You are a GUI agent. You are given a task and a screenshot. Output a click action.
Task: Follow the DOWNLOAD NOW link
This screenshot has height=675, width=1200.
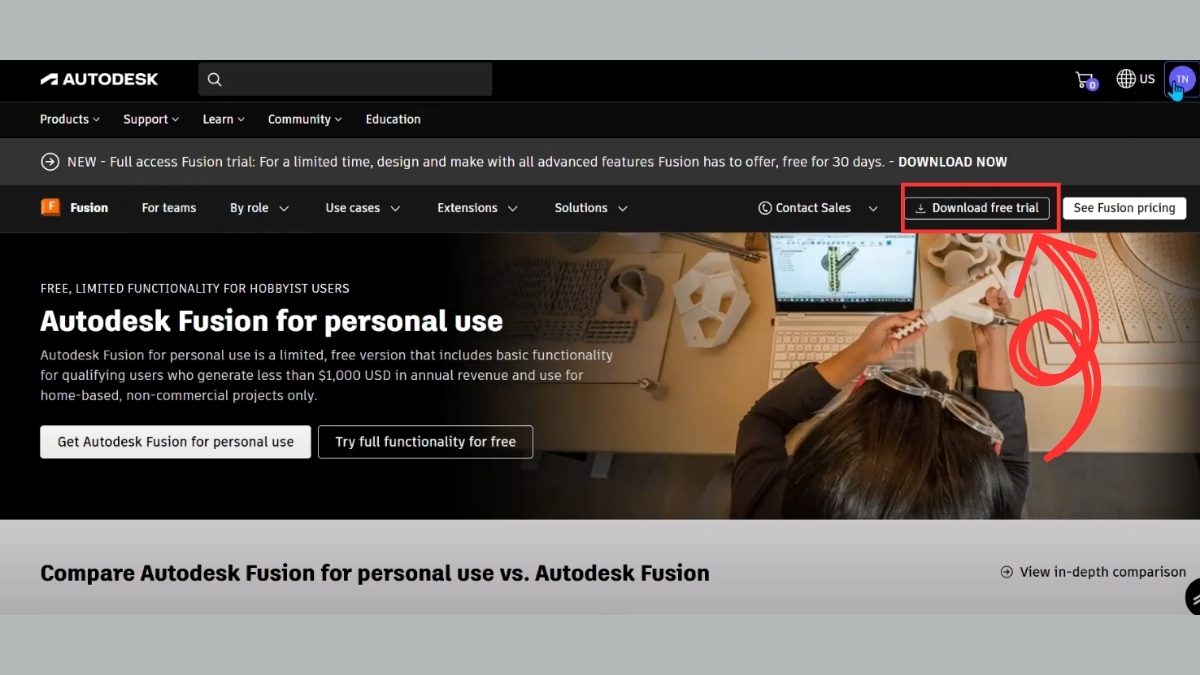tap(953, 162)
